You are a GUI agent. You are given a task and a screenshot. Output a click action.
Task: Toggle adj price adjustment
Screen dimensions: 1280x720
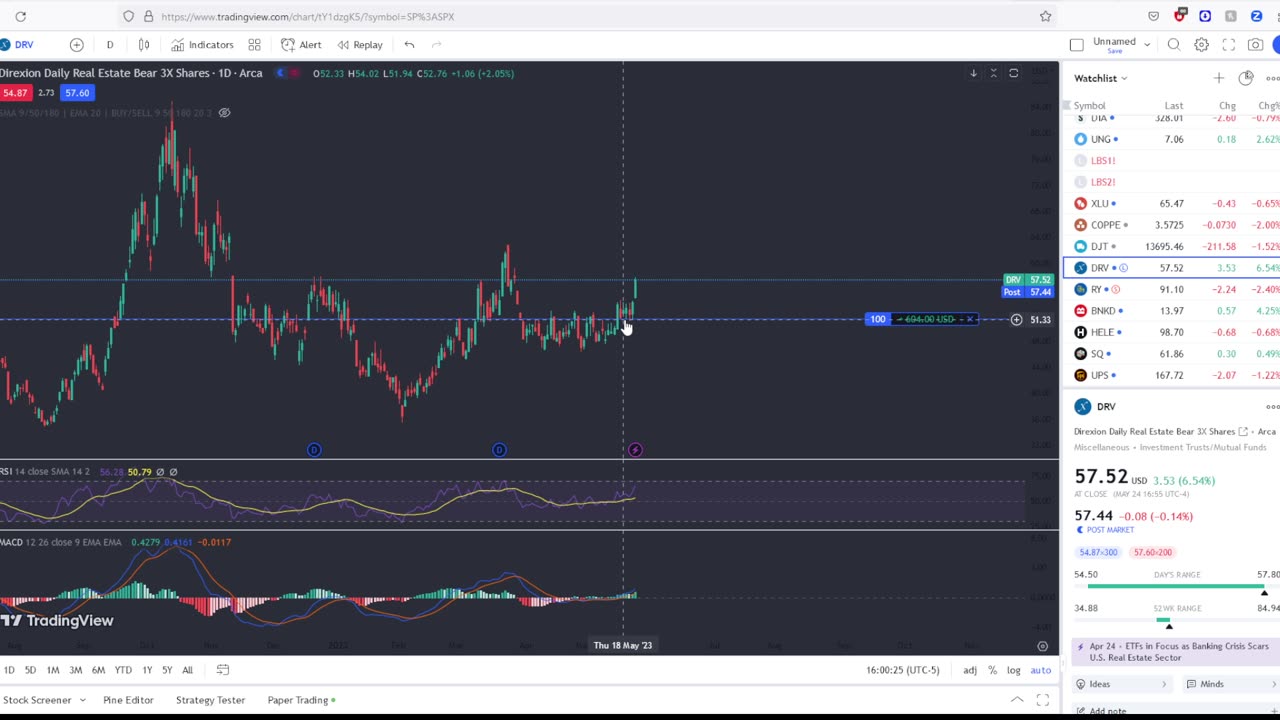[x=970, y=670]
